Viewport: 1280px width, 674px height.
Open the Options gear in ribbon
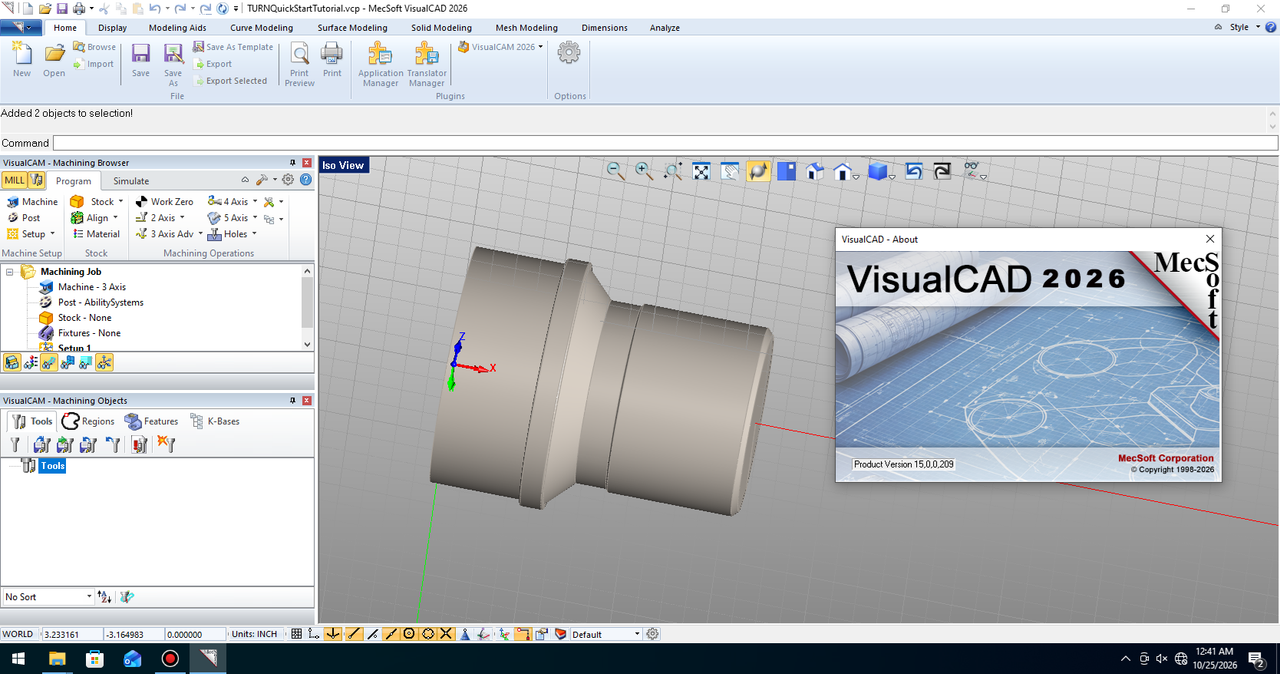click(569, 52)
